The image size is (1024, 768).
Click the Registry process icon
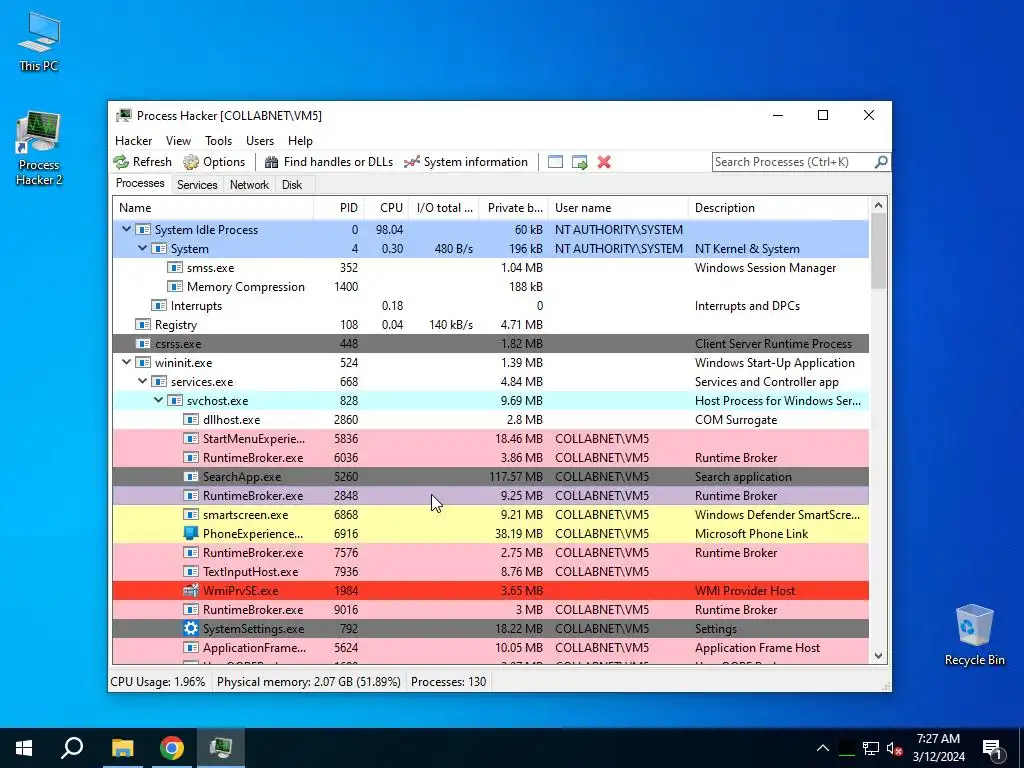pyautogui.click(x=142, y=325)
